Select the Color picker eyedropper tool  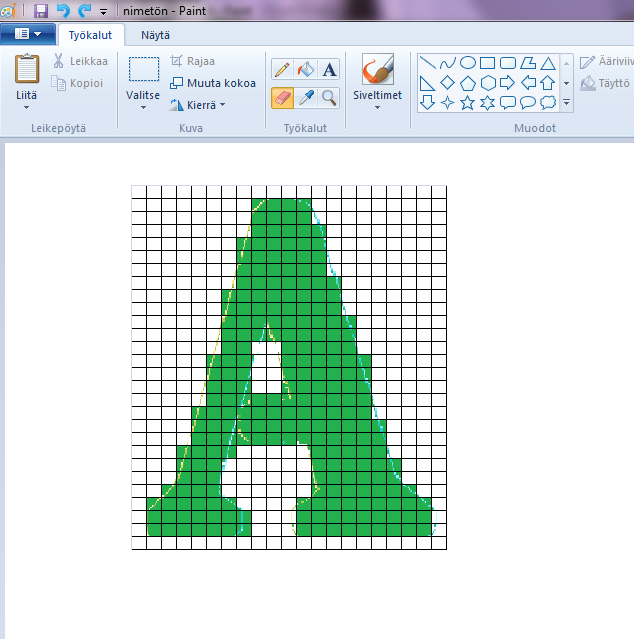[x=306, y=98]
